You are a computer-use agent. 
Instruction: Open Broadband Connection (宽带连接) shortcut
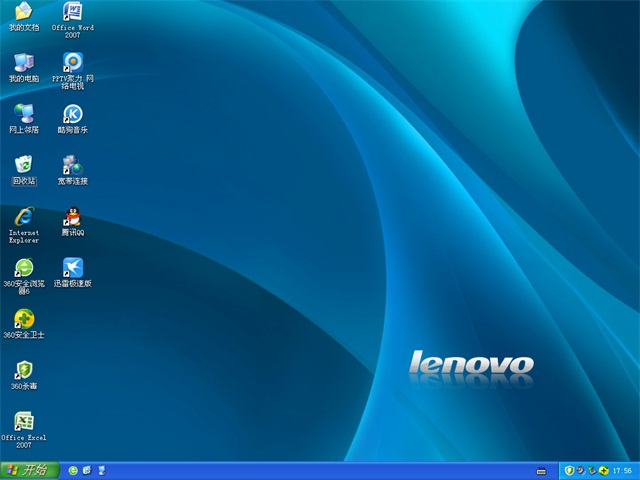[72, 164]
